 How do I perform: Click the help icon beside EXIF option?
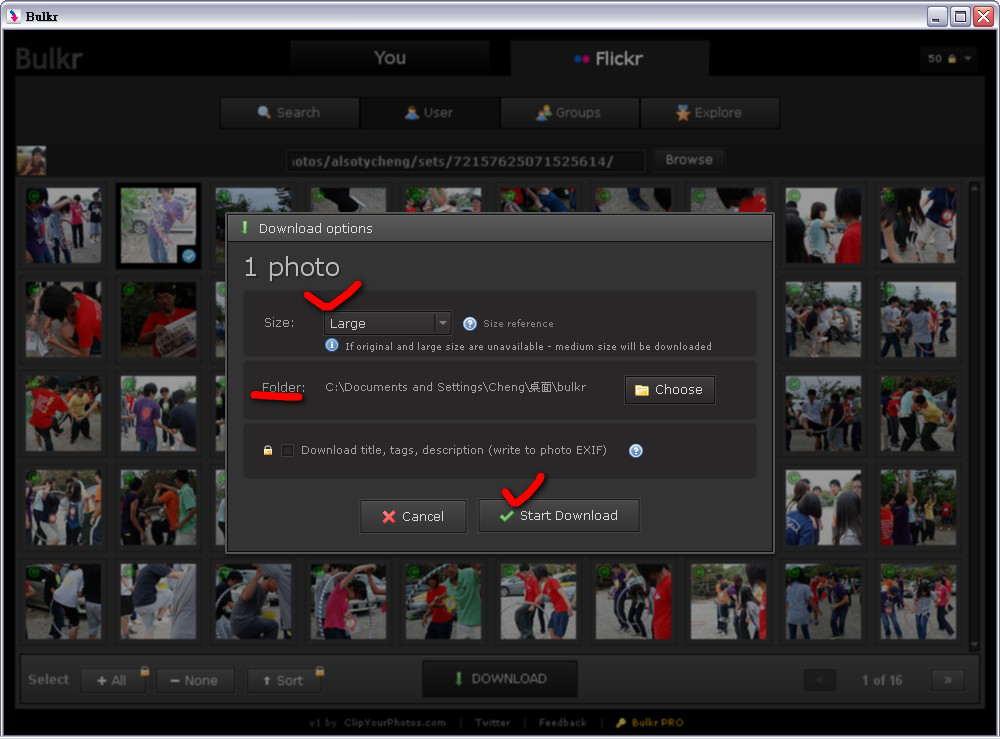coord(636,451)
